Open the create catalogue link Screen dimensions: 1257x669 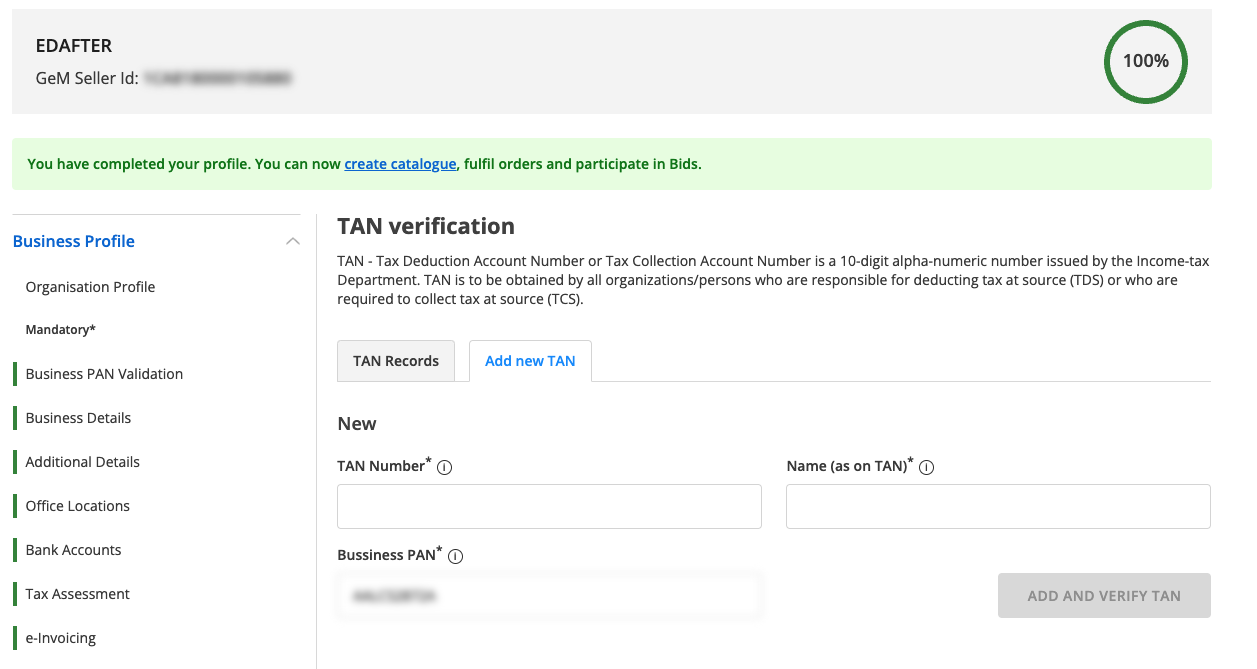400,163
